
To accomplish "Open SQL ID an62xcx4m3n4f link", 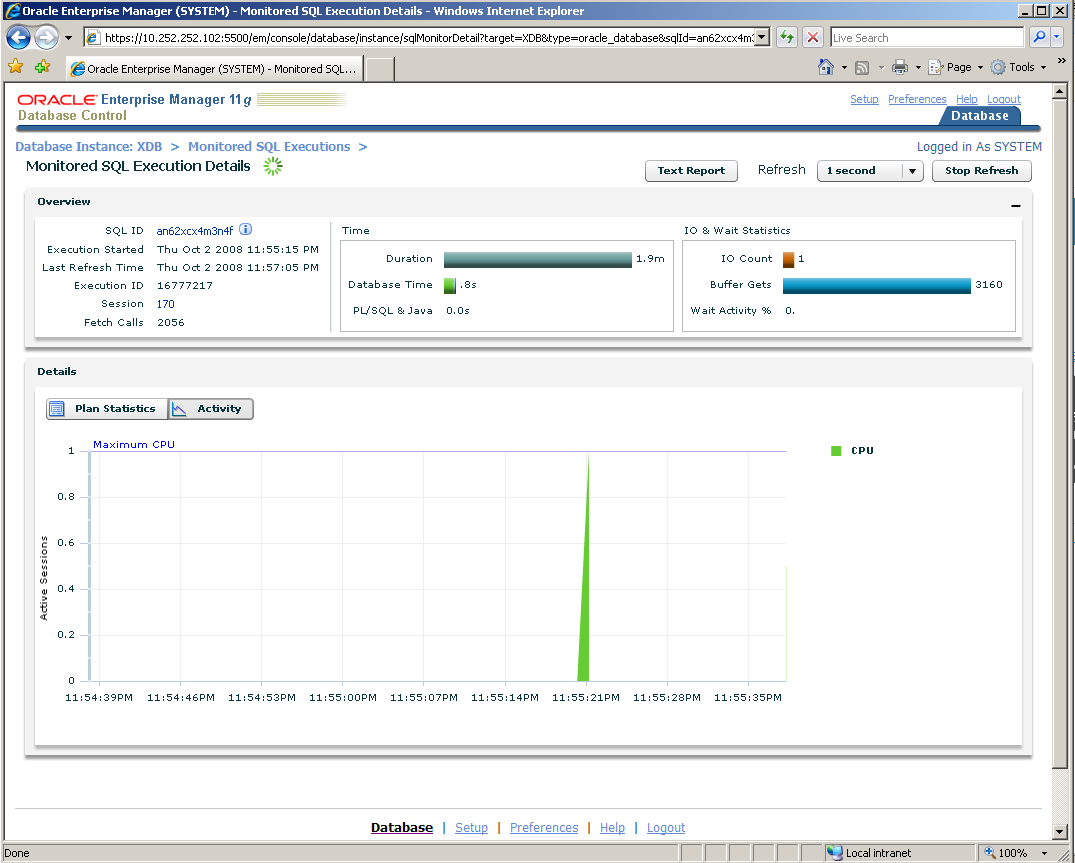I will click(x=195, y=231).
